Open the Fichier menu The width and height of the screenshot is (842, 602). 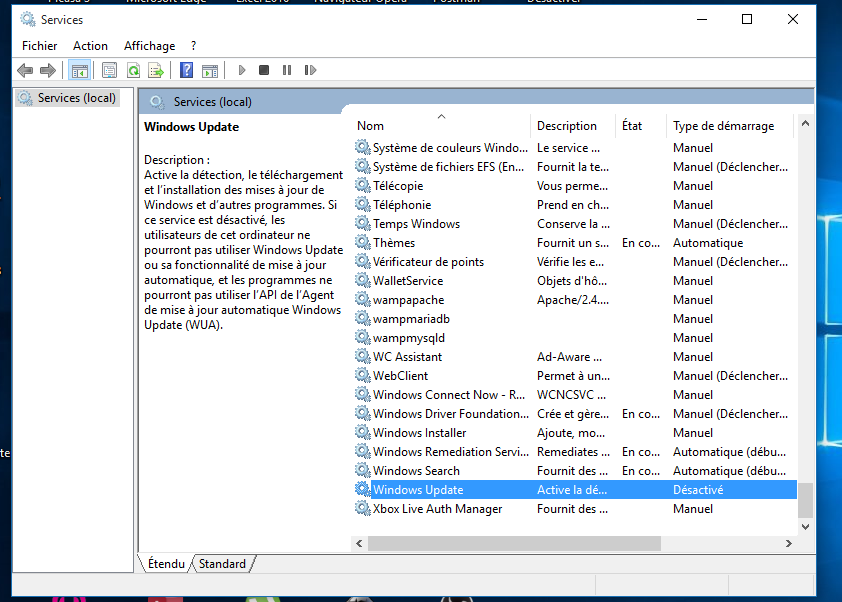tap(39, 46)
